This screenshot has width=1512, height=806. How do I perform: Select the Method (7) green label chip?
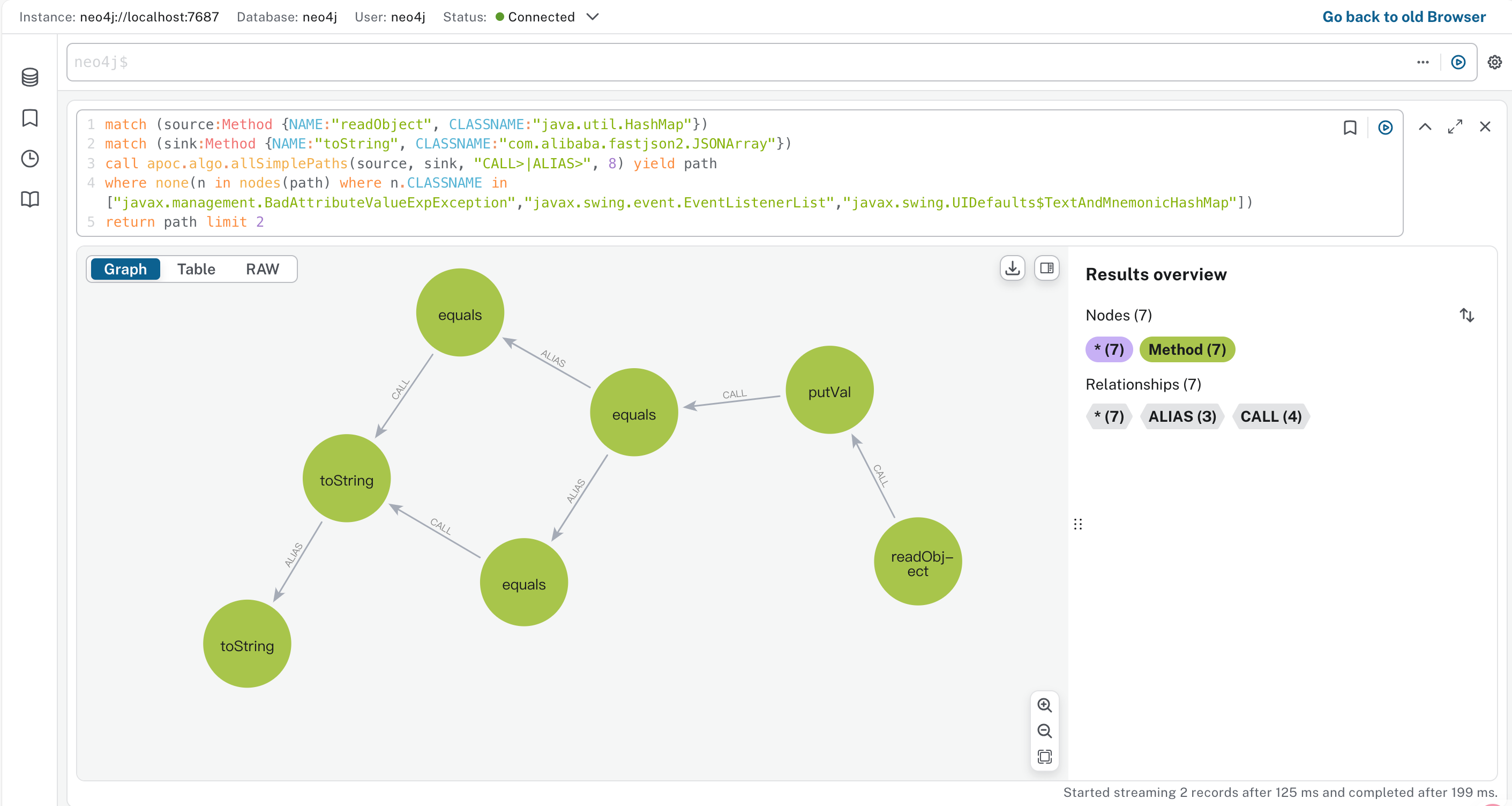pos(1187,350)
